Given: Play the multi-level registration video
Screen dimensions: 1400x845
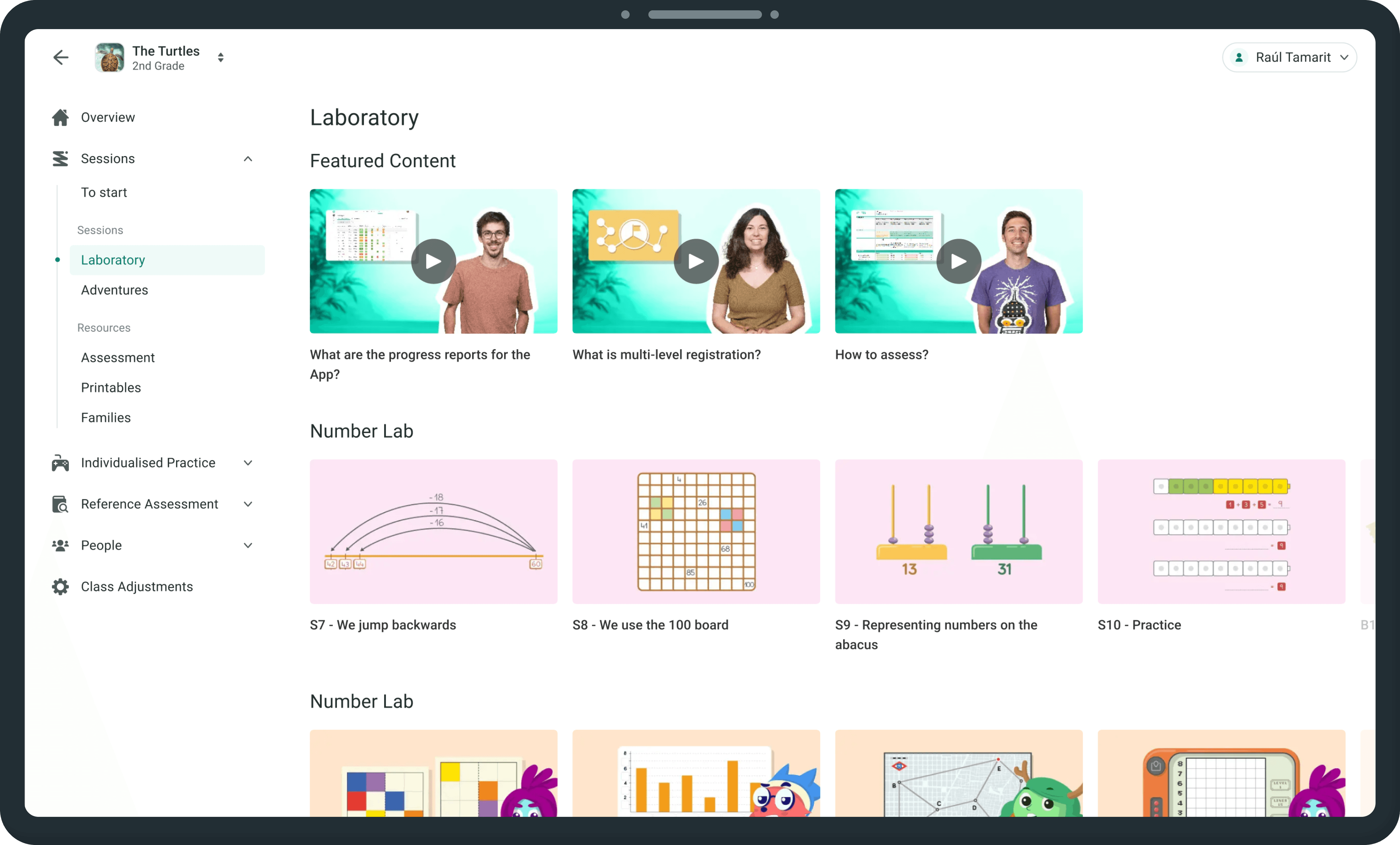Looking at the screenshot, I should 696,262.
